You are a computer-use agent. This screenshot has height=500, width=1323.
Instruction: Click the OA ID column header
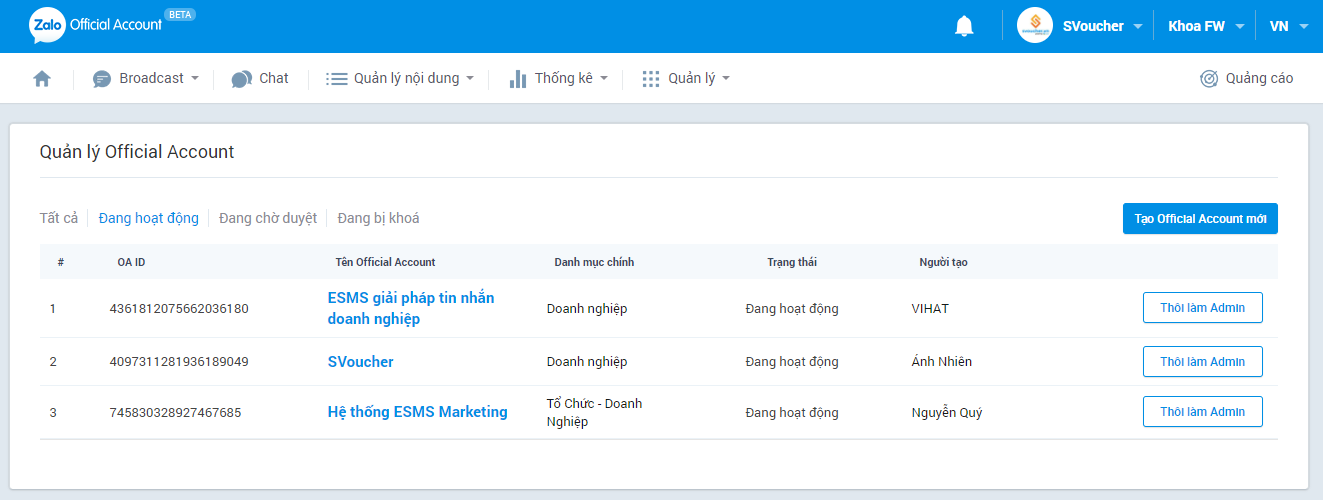[x=131, y=262]
